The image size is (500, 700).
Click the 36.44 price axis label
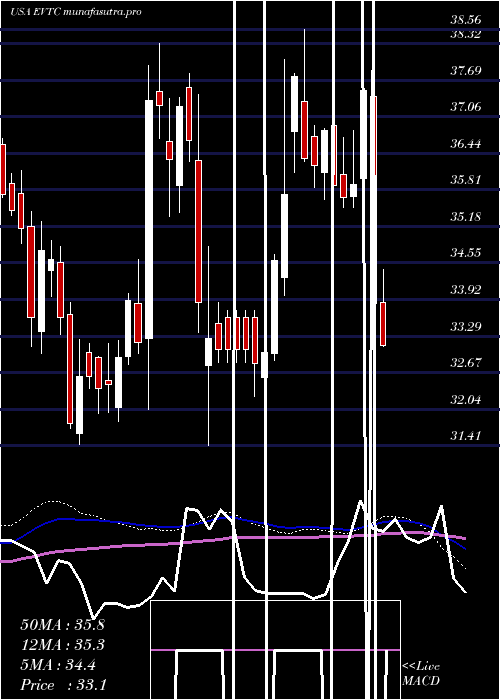[x=466, y=144]
